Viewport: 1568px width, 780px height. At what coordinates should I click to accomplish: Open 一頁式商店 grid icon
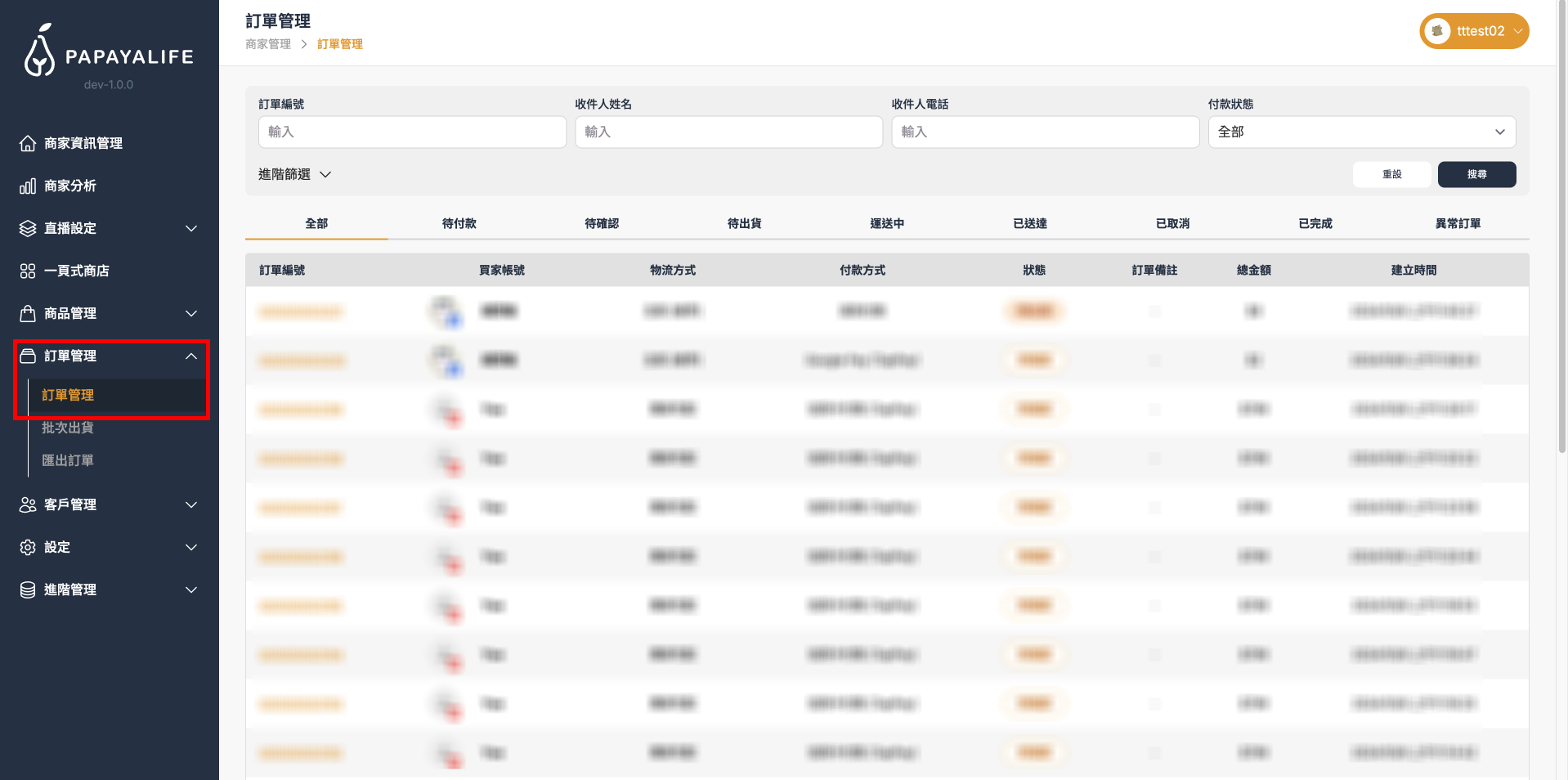tap(28, 271)
